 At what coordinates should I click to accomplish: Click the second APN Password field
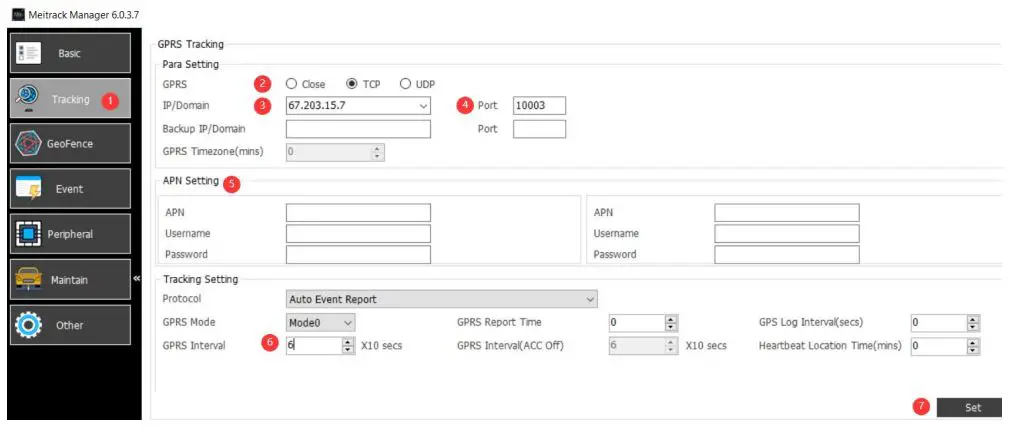tap(787, 255)
